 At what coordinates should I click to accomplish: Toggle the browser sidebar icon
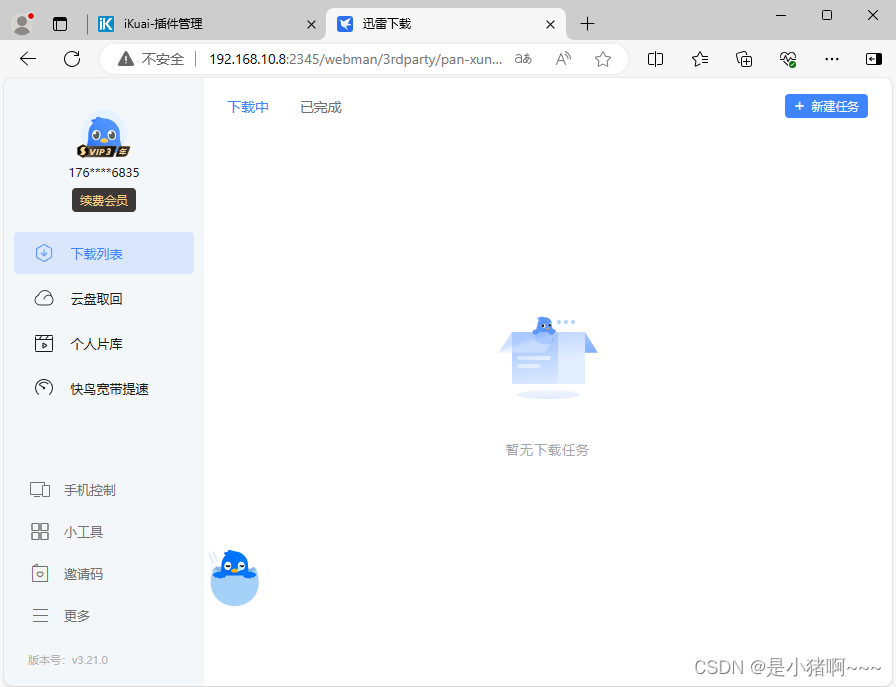coord(874,59)
